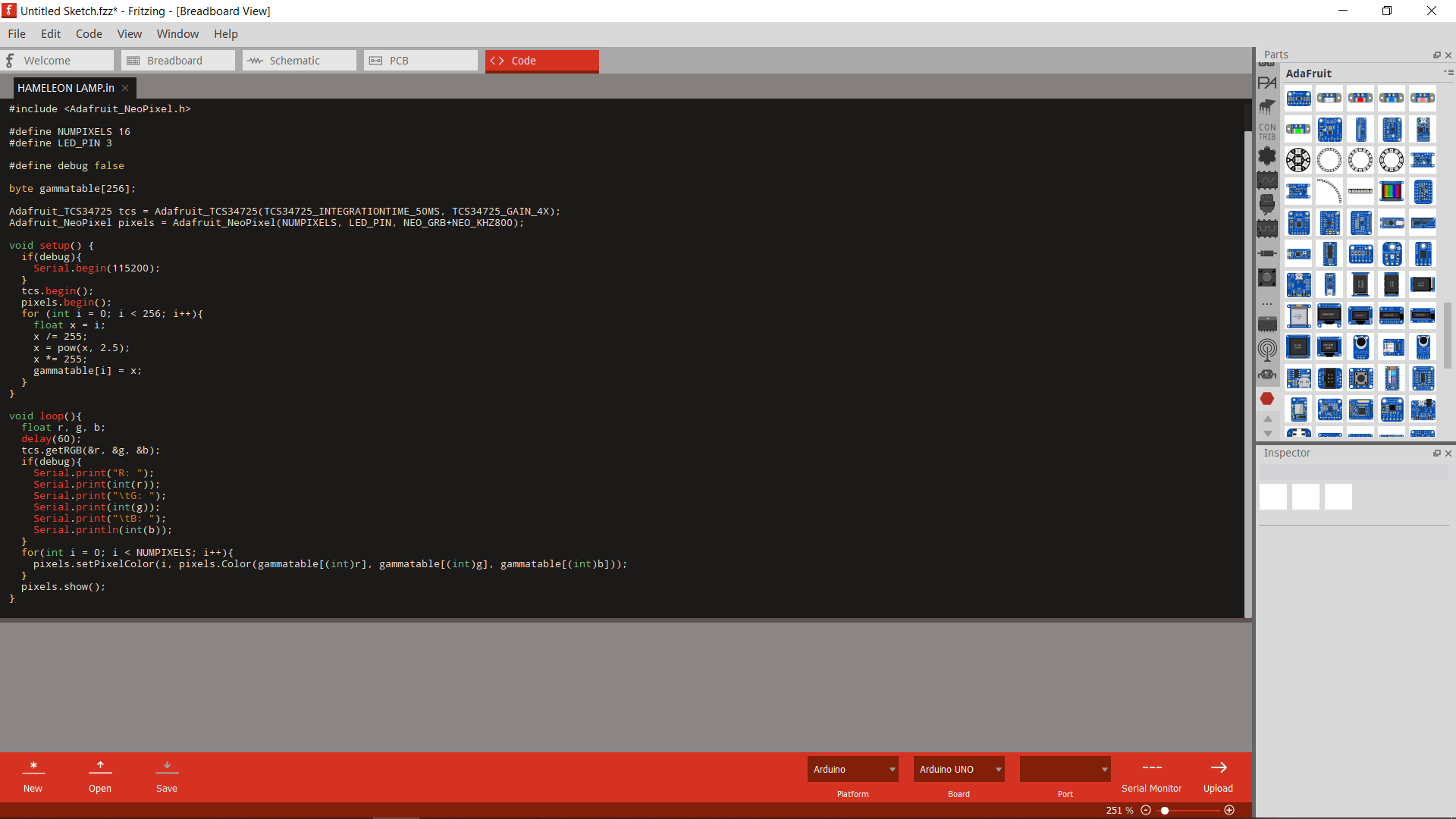Viewport: 1456px width, 819px height.
Task: Select the quarter-arc NeoPixel ring part
Action: coord(1329,191)
